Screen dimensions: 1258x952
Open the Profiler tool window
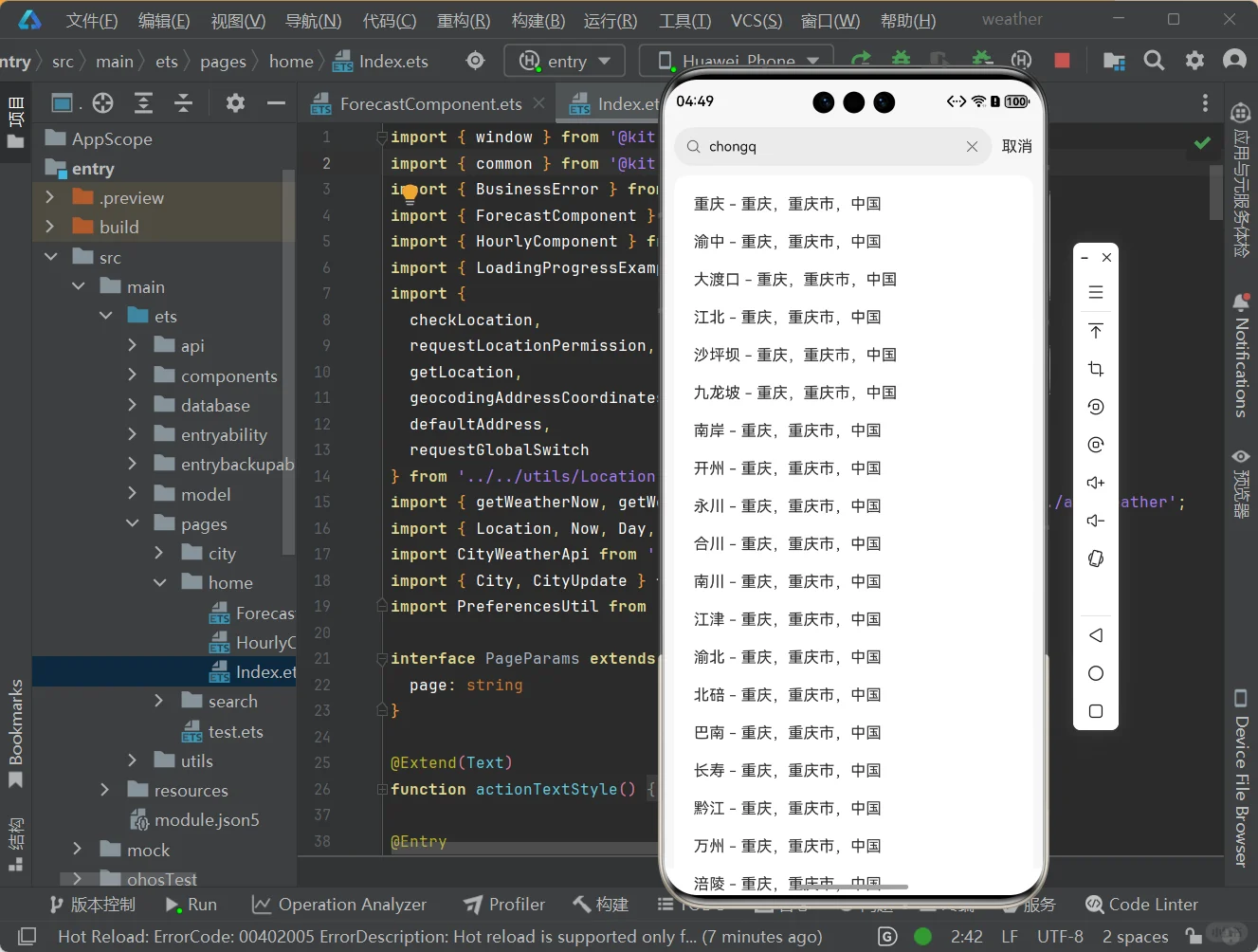pyautogui.click(x=504, y=905)
